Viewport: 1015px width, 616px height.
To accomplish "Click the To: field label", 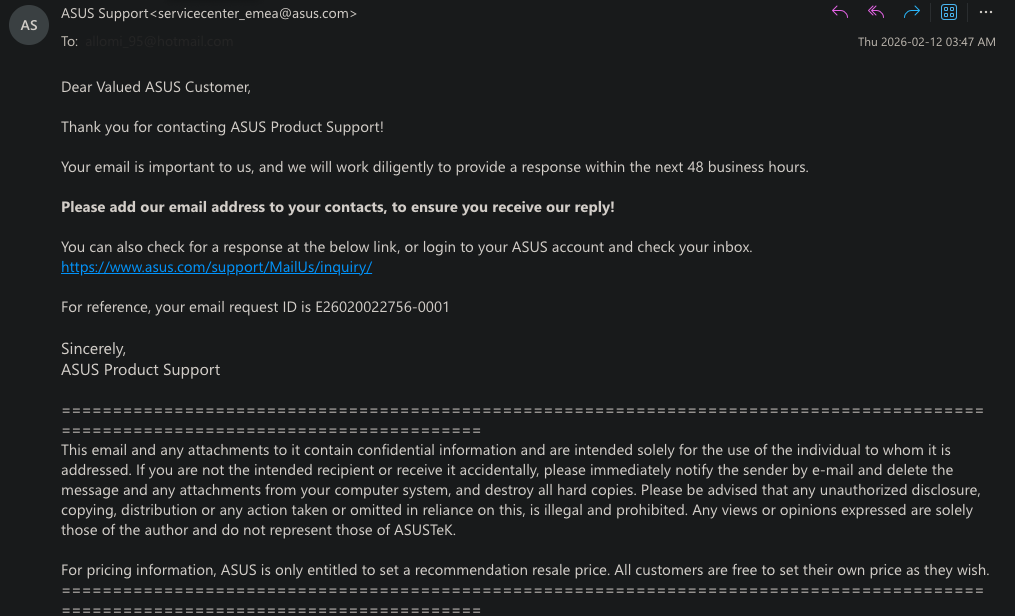I will (69, 42).
